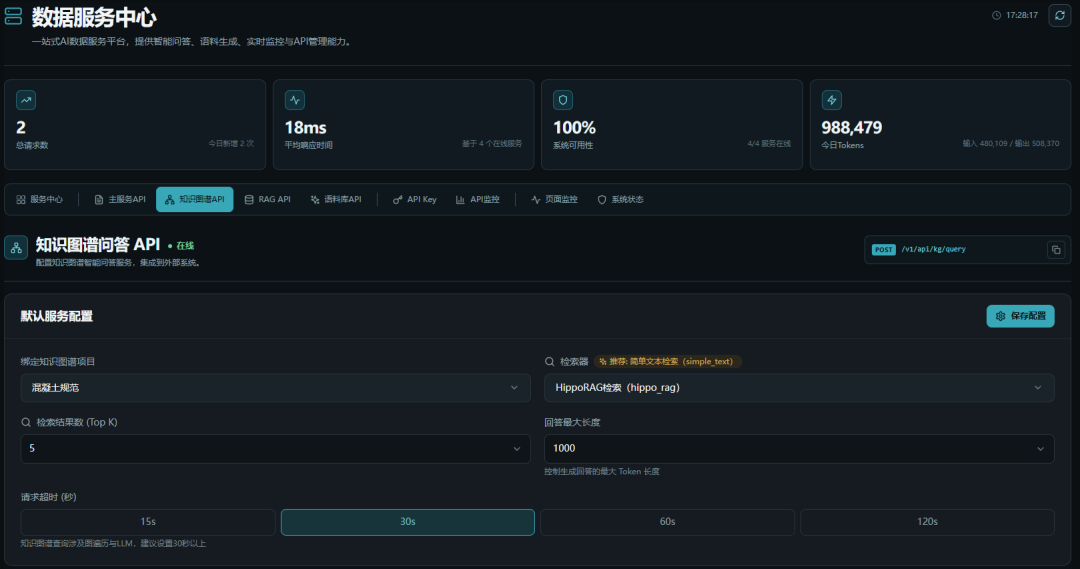Open the 系统状态 tab
1080x569 pixels.
point(620,200)
